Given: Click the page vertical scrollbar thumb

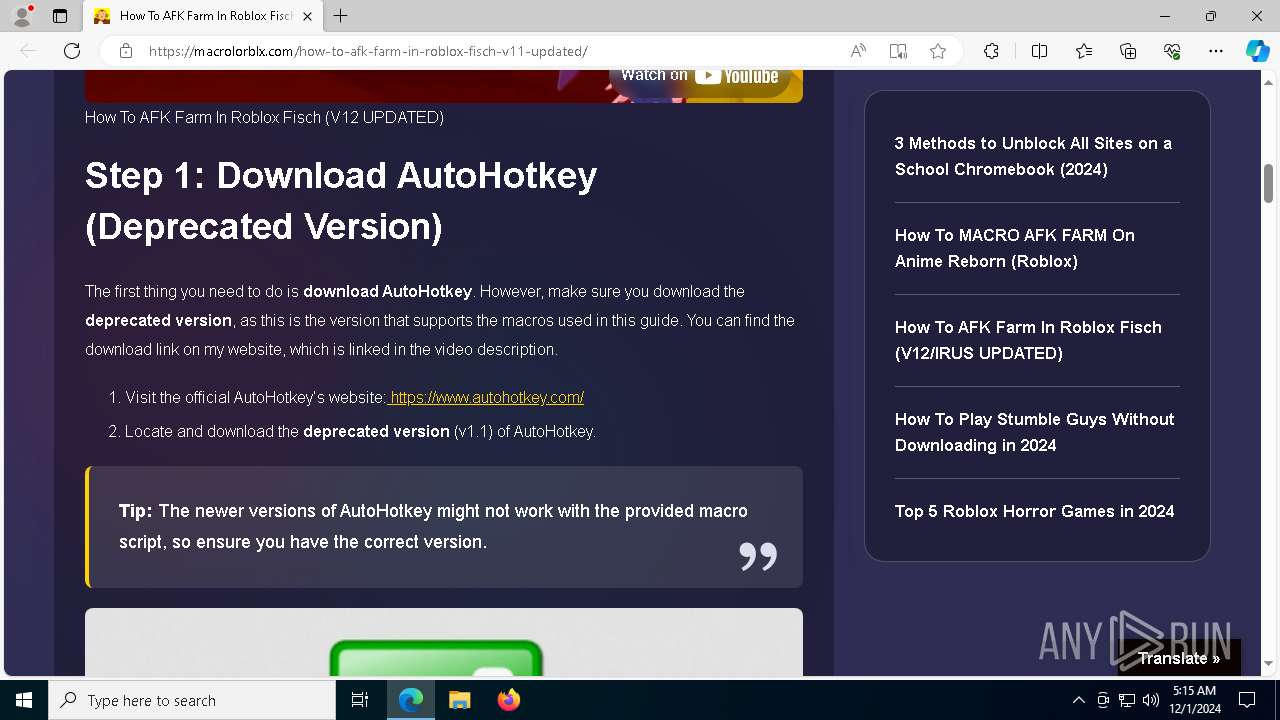Looking at the screenshot, I should [1268, 182].
